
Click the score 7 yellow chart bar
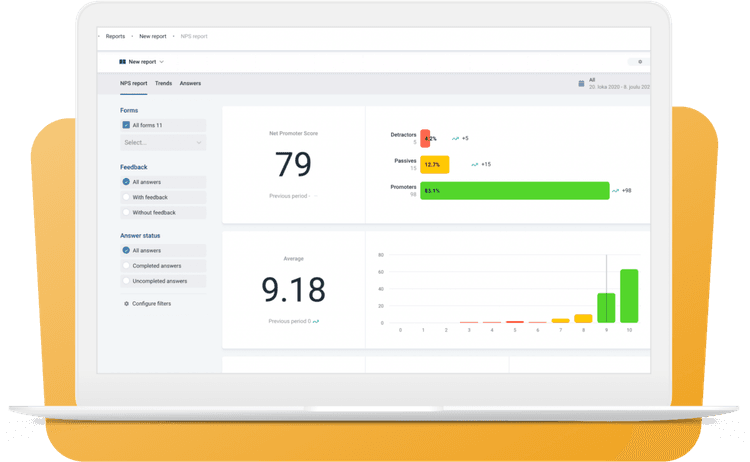pyautogui.click(x=561, y=321)
